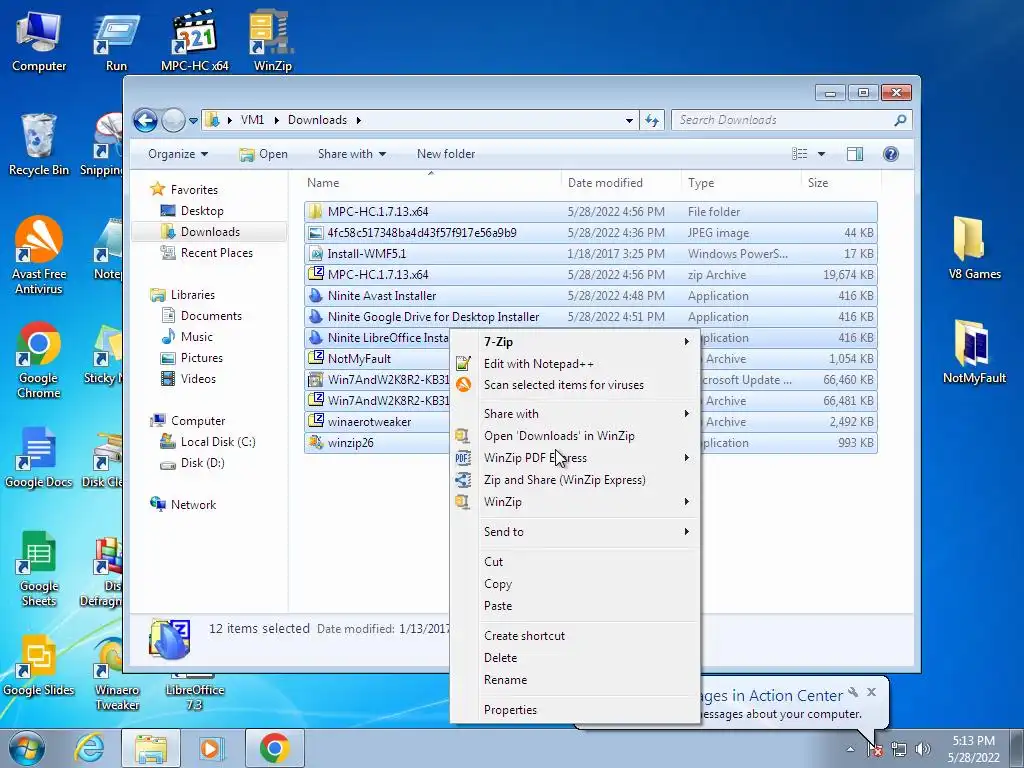This screenshot has height=768, width=1024.
Task: Open Google Chrome desktop shortcut
Action: 39,360
